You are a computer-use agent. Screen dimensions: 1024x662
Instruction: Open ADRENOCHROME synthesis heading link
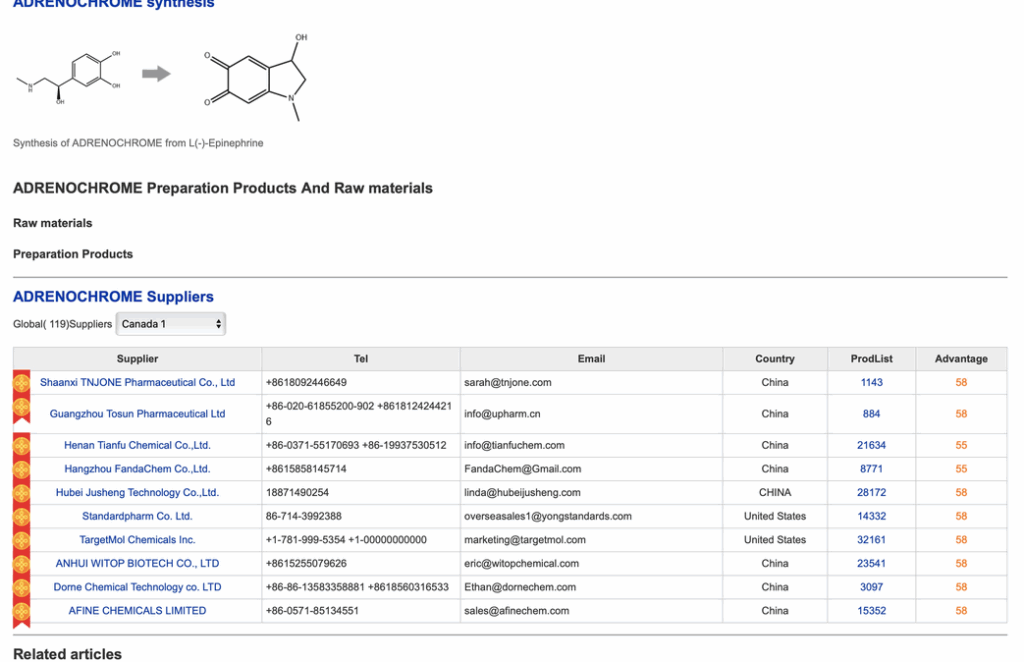point(114,4)
